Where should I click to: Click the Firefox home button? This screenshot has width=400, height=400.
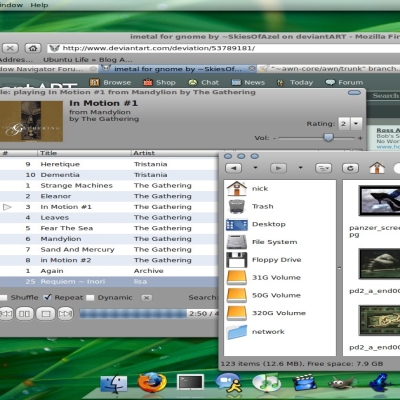(33, 48)
